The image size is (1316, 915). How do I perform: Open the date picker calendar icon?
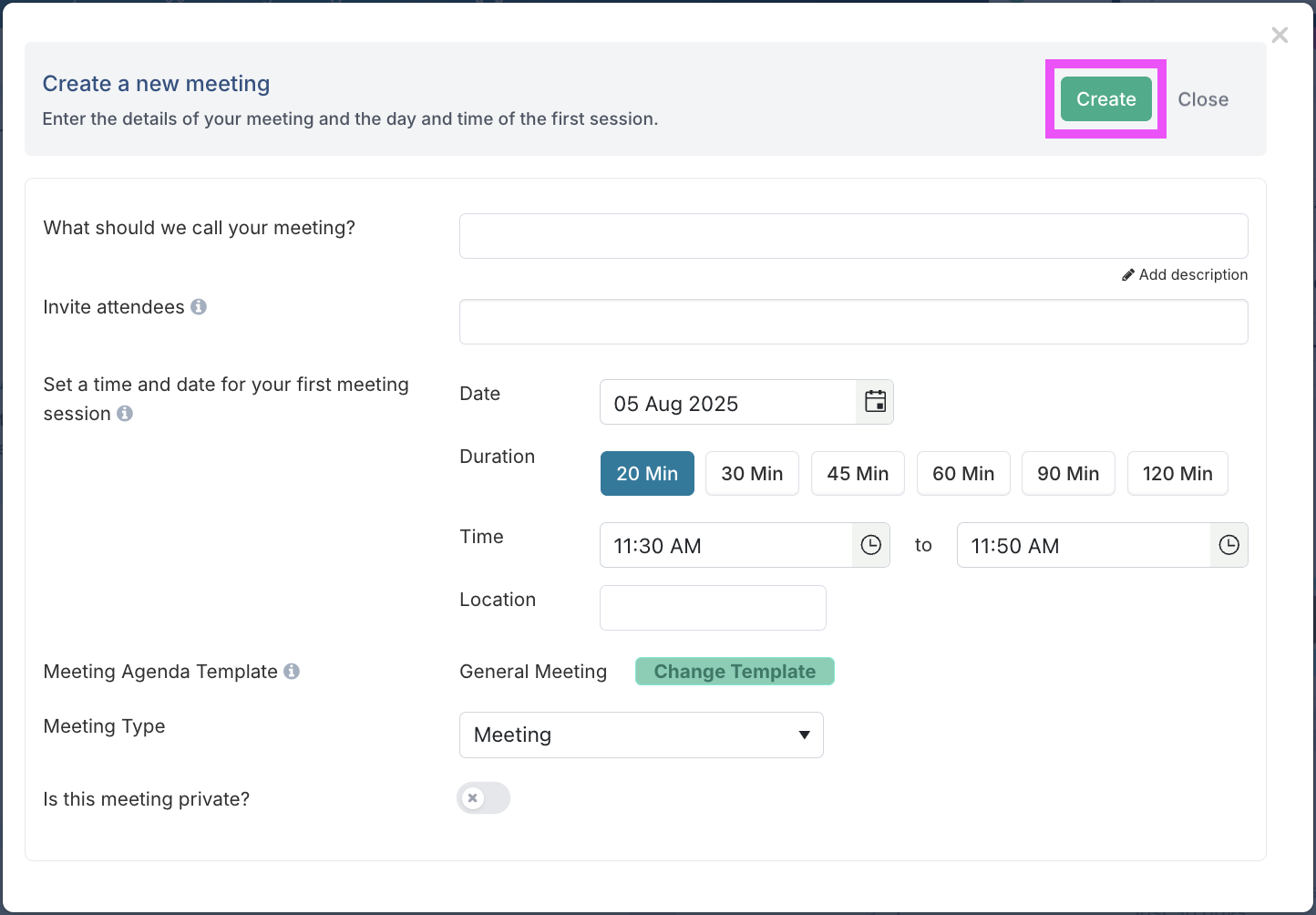coord(875,402)
